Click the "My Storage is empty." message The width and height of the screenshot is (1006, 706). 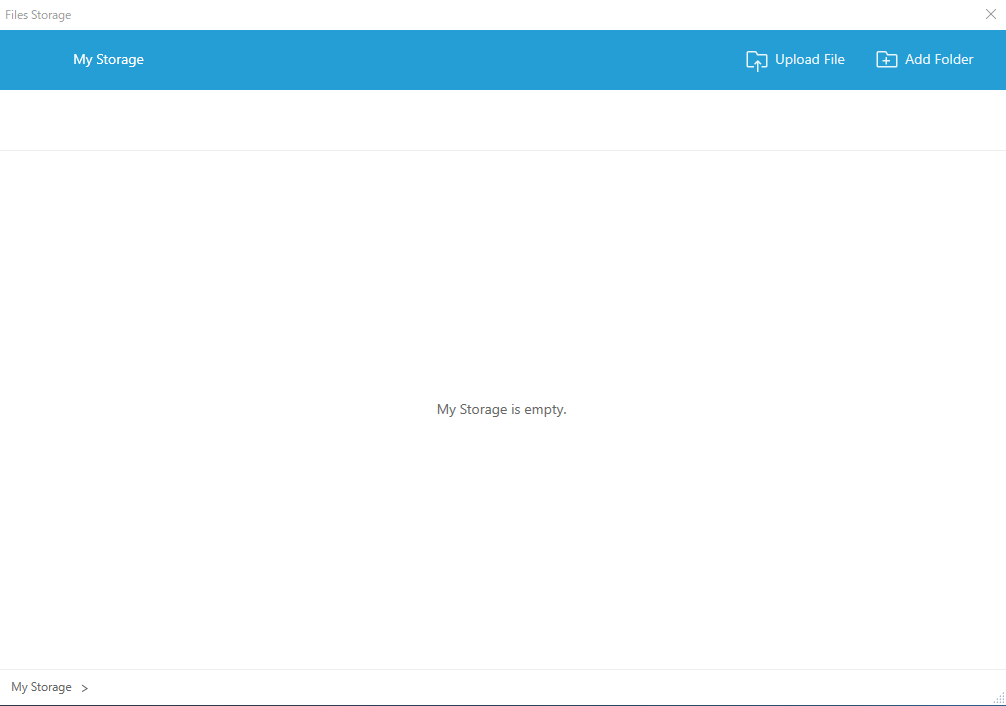coord(502,409)
